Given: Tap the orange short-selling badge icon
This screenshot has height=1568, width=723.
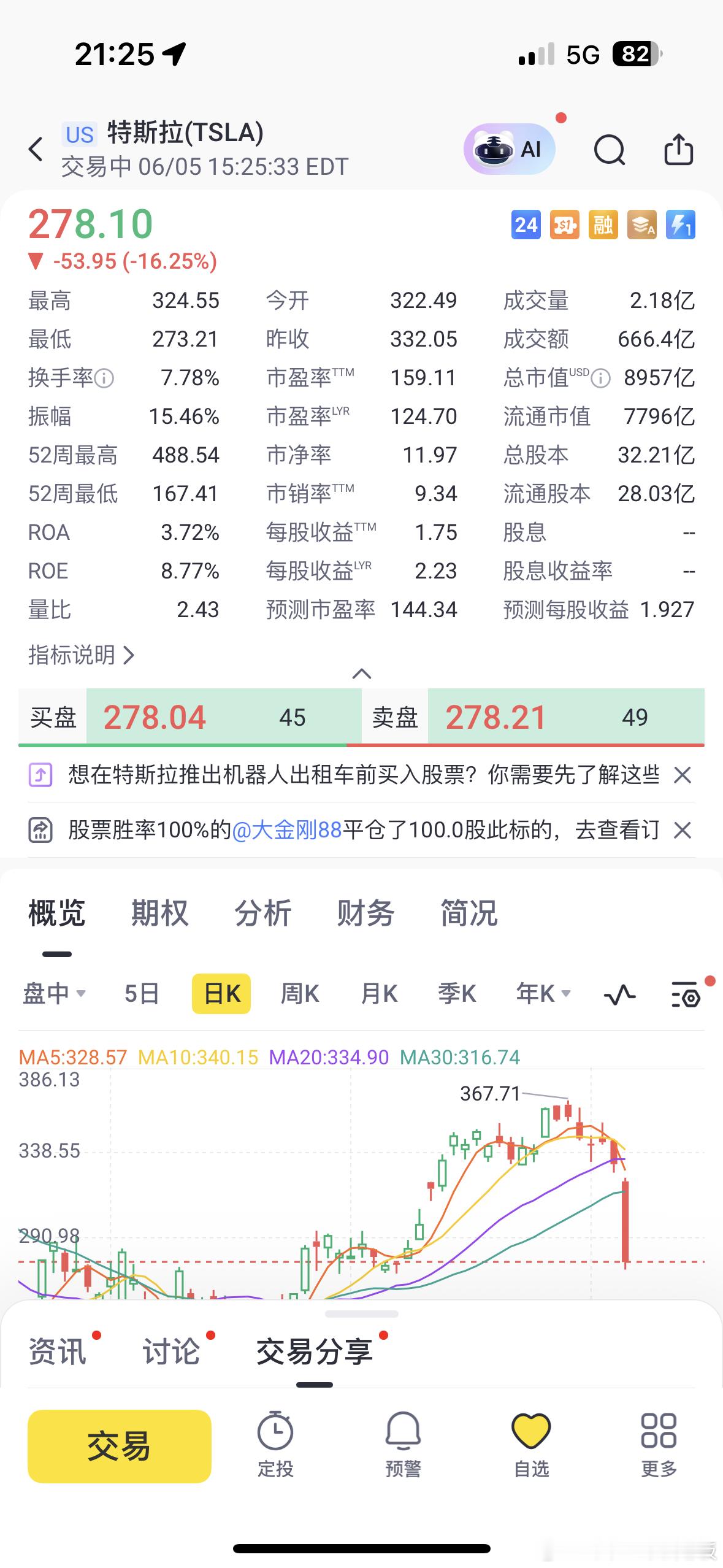Looking at the screenshot, I should click(x=565, y=225).
